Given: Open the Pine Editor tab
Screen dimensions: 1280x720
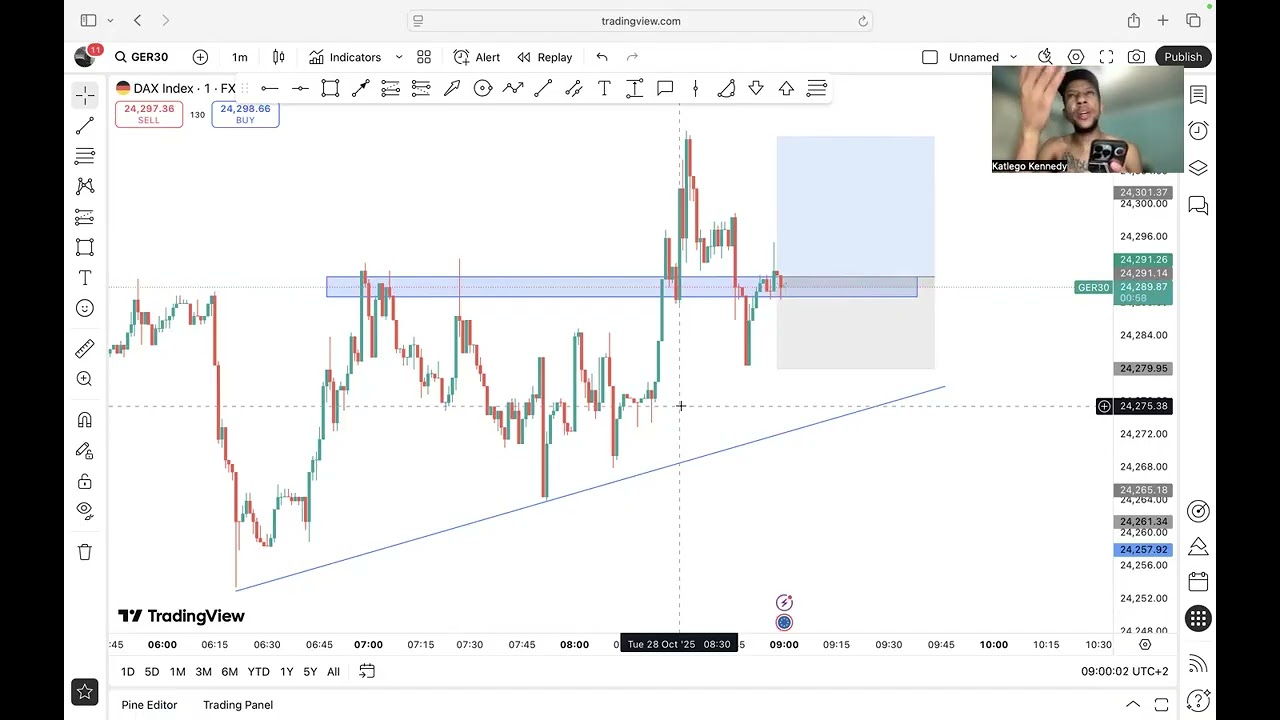Looking at the screenshot, I should point(149,705).
